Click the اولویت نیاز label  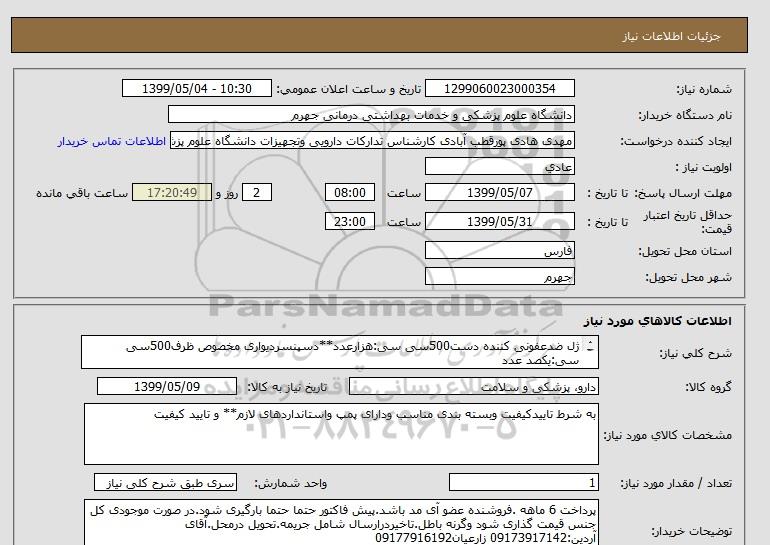point(703,167)
